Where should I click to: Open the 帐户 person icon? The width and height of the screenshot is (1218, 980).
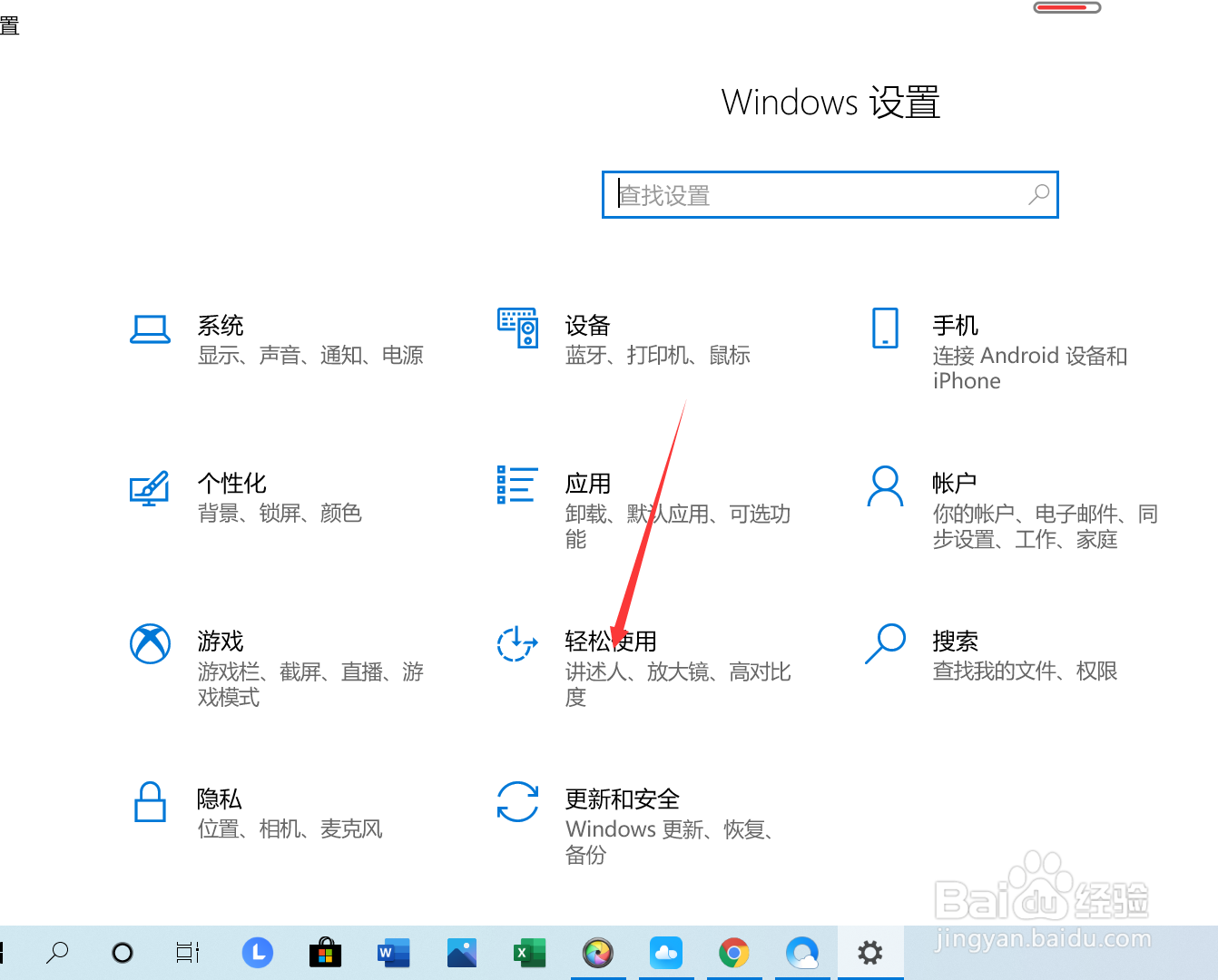tap(885, 486)
